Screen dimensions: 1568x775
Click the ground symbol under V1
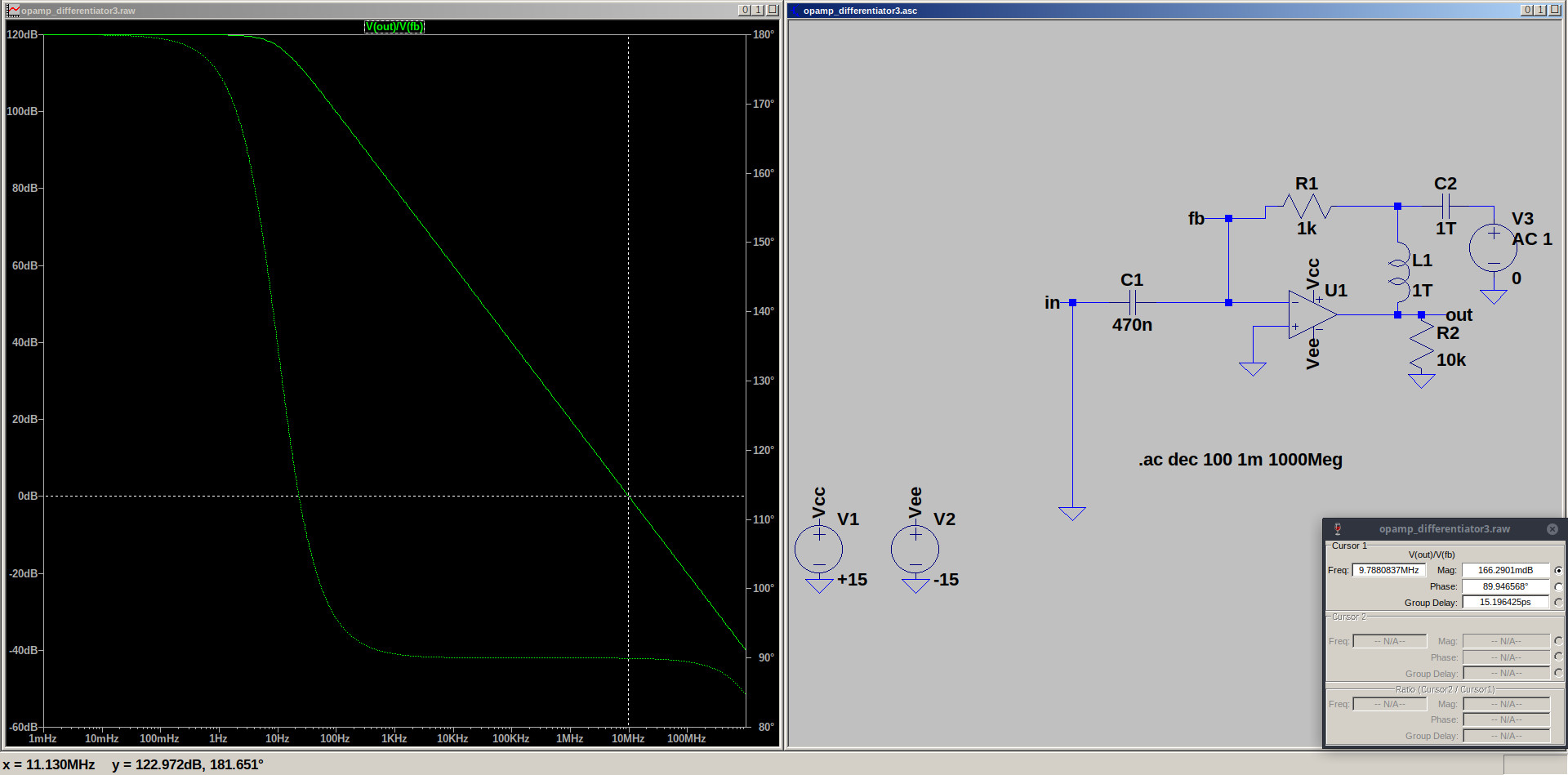click(x=818, y=586)
